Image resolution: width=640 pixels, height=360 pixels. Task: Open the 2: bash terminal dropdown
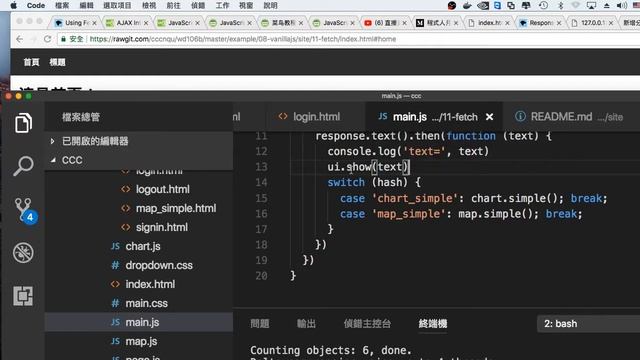pos(588,324)
